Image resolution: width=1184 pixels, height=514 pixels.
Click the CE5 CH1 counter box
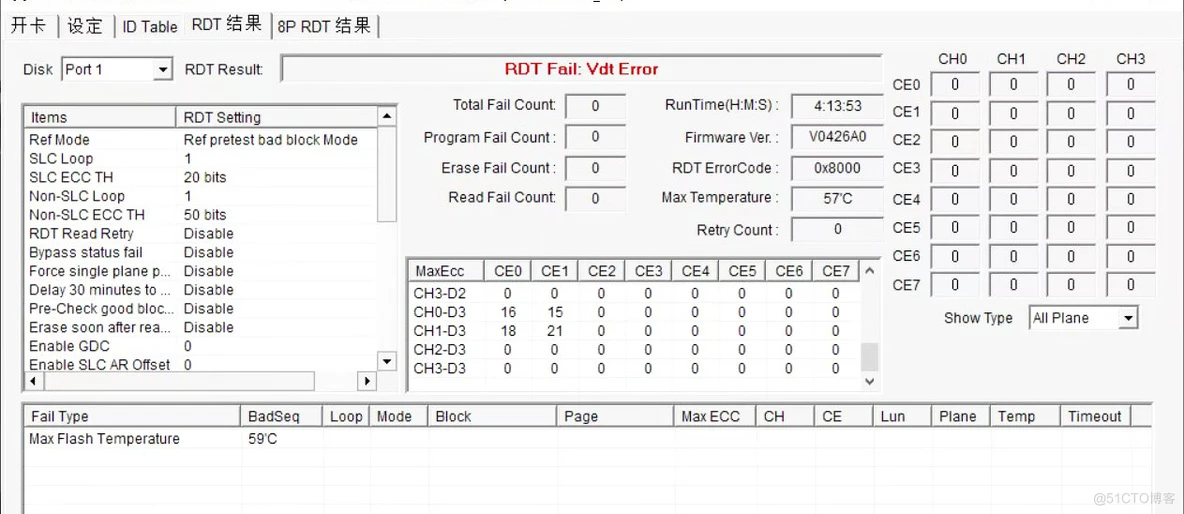point(1013,228)
